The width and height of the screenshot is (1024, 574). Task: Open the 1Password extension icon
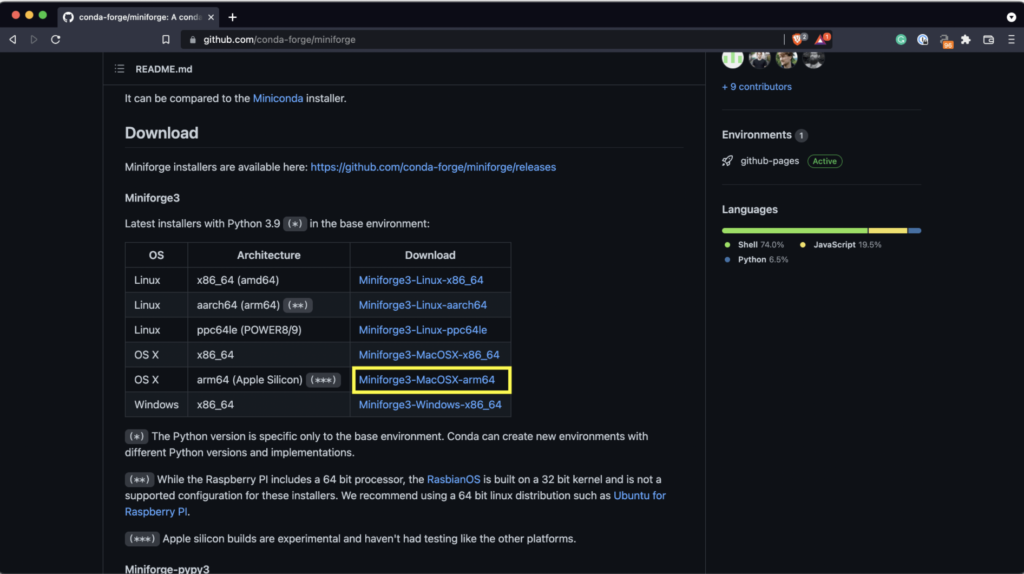point(922,40)
